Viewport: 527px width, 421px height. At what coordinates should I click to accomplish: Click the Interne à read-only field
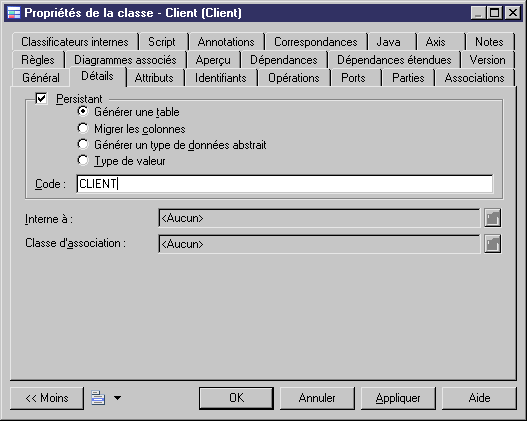(x=319, y=218)
